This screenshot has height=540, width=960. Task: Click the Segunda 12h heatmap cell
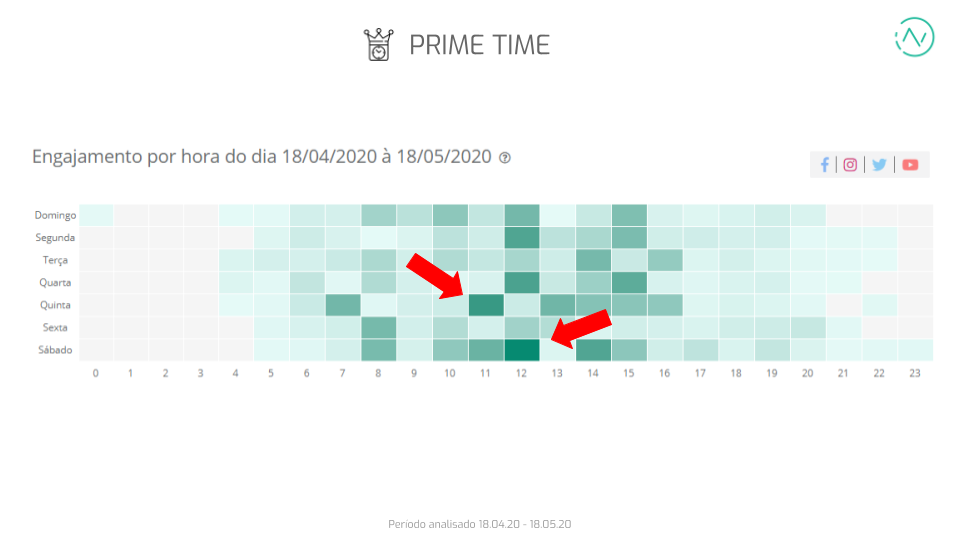522,238
